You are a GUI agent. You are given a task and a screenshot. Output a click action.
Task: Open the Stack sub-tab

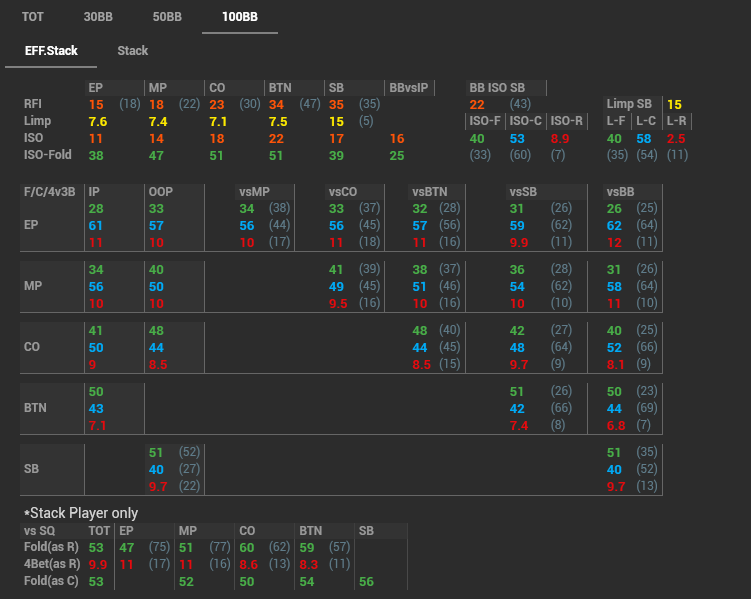[x=133, y=50]
